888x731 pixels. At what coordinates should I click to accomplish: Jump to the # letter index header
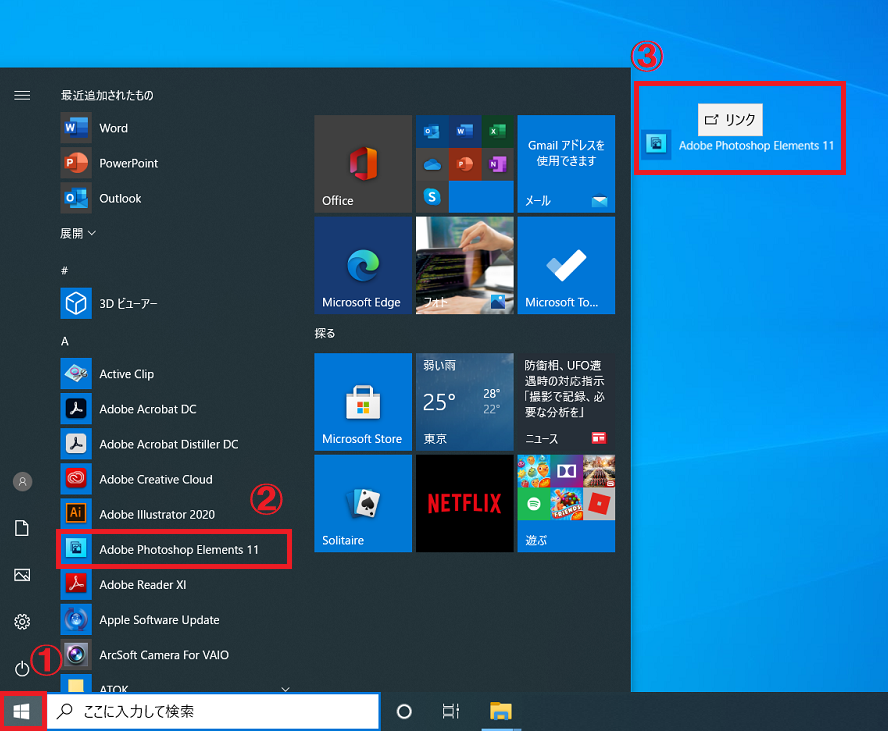65,271
